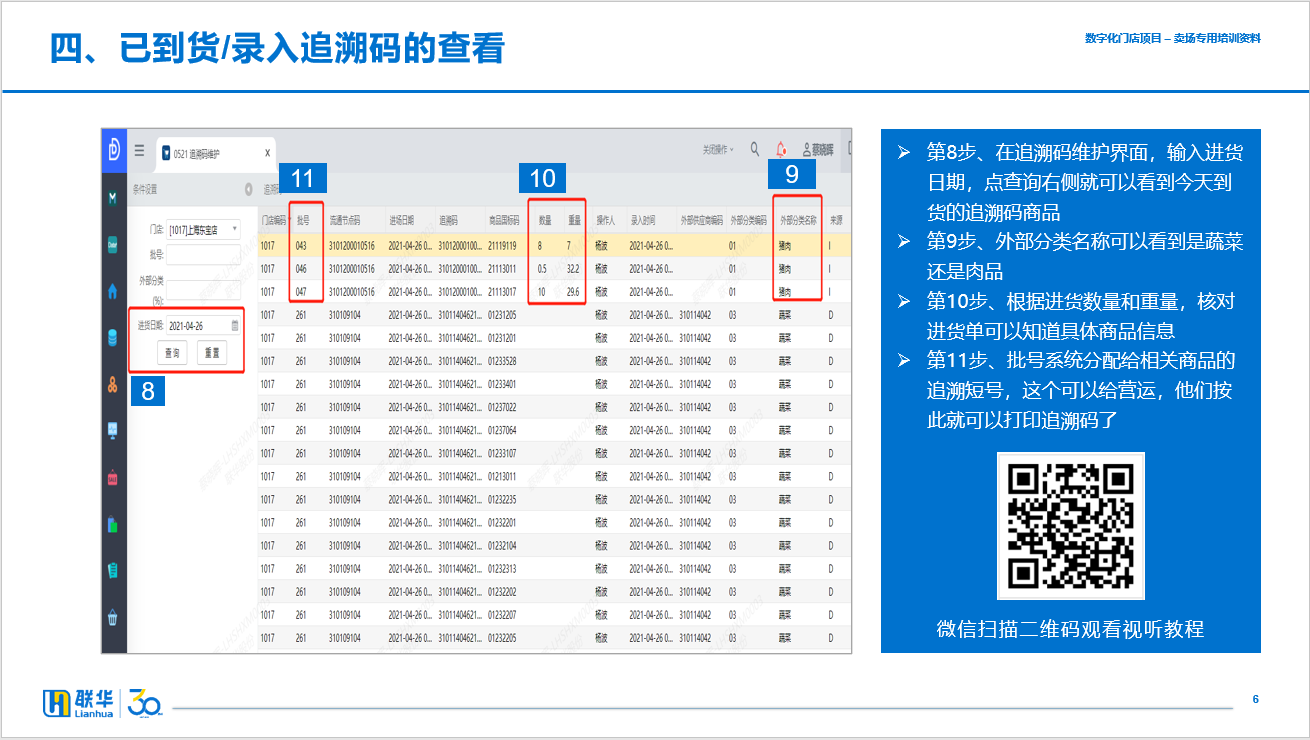Click weight cell 32.2
The height and width of the screenshot is (740, 1310).
(574, 269)
